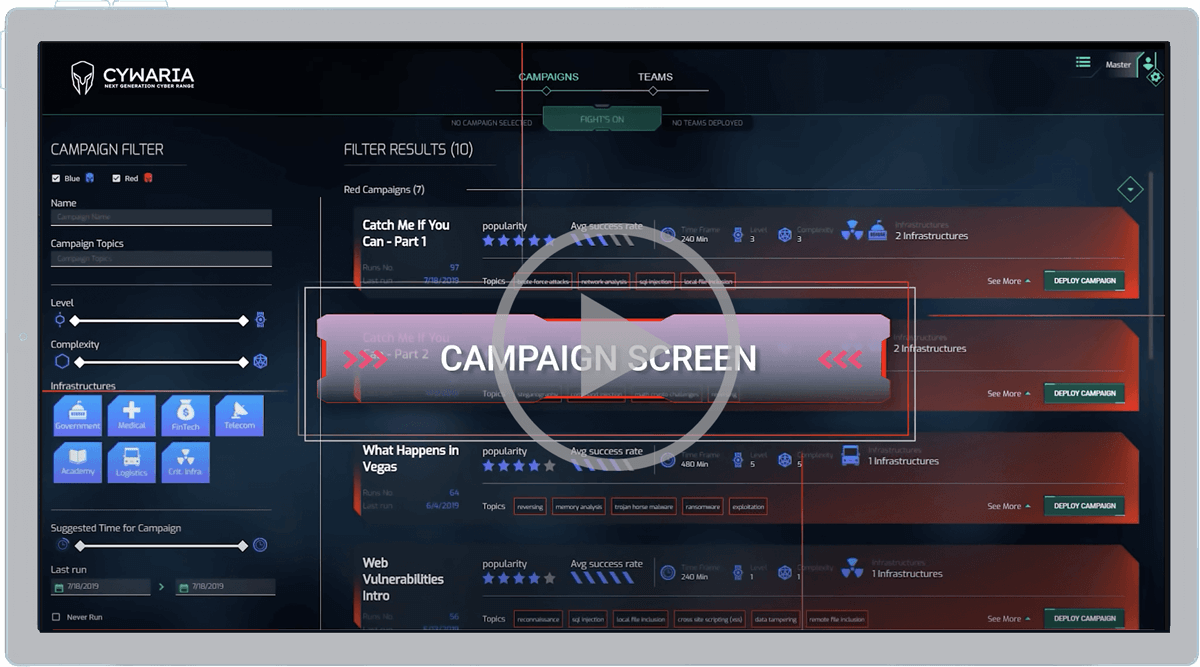Image resolution: width=1200 pixels, height=667 pixels.
Task: Click the exploitation topic tag
Action: (748, 507)
